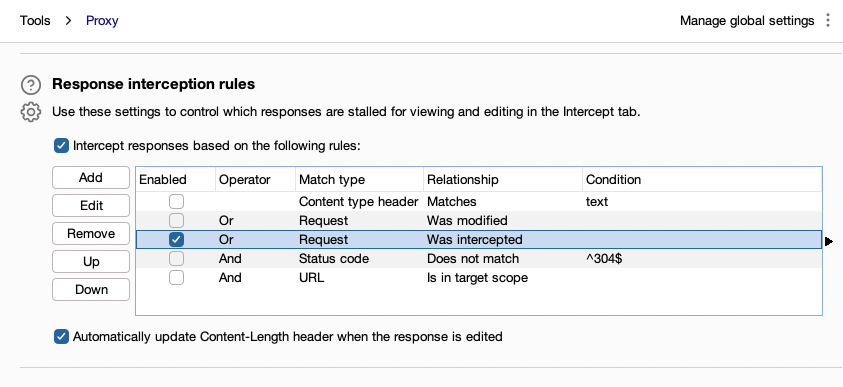The height and width of the screenshot is (387, 843).
Task: Enable the Content type header rule
Action: click(x=176, y=202)
